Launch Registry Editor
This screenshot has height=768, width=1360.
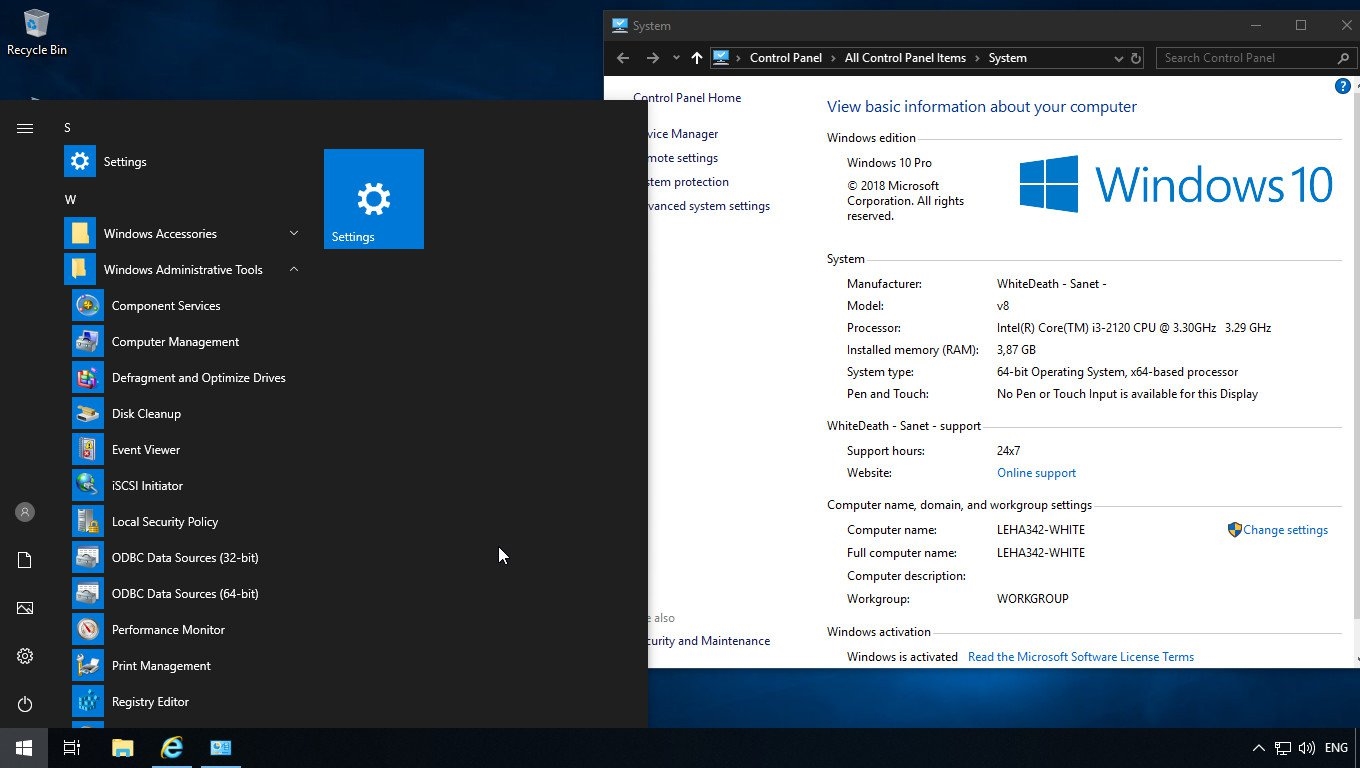186,702
